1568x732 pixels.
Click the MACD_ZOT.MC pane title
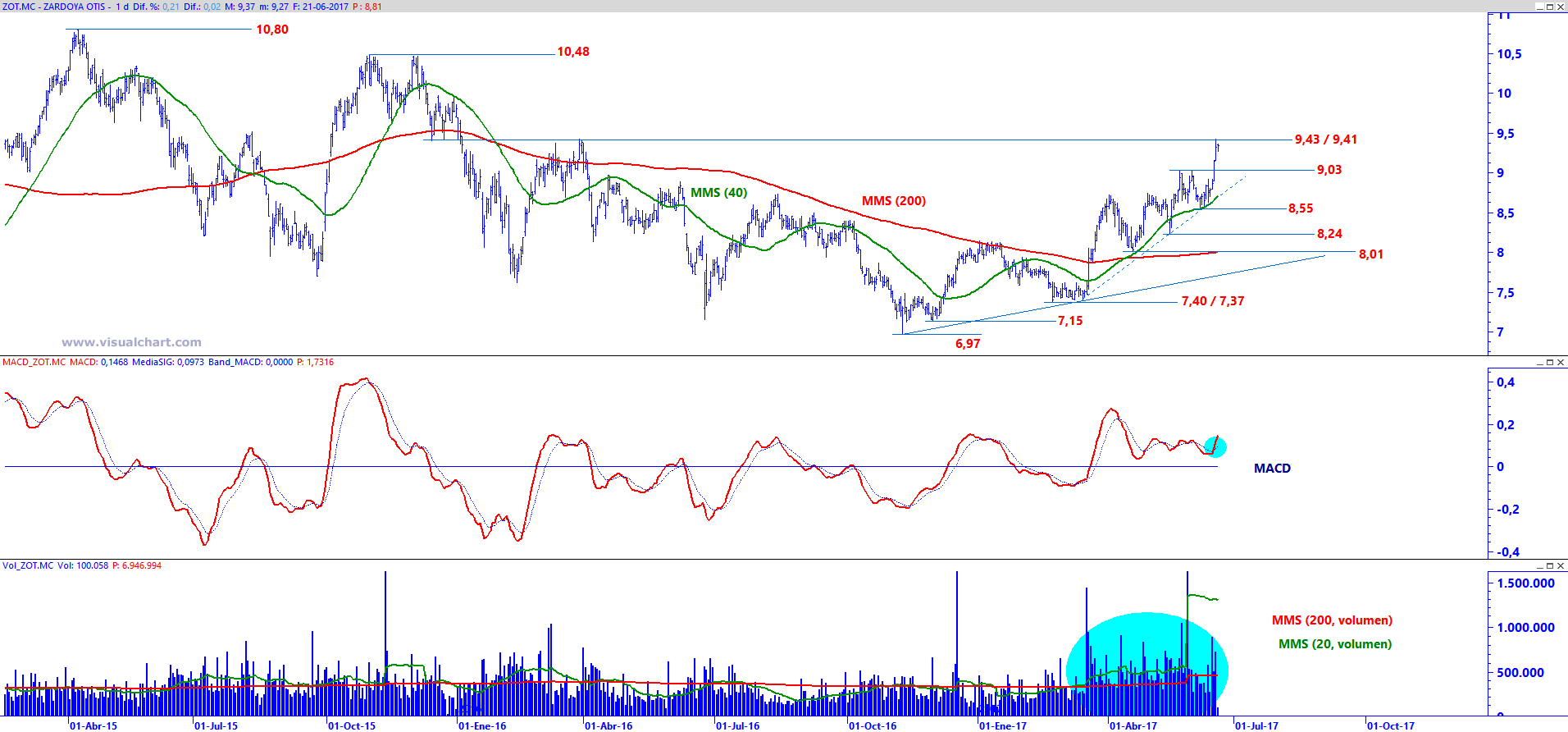[x=34, y=362]
